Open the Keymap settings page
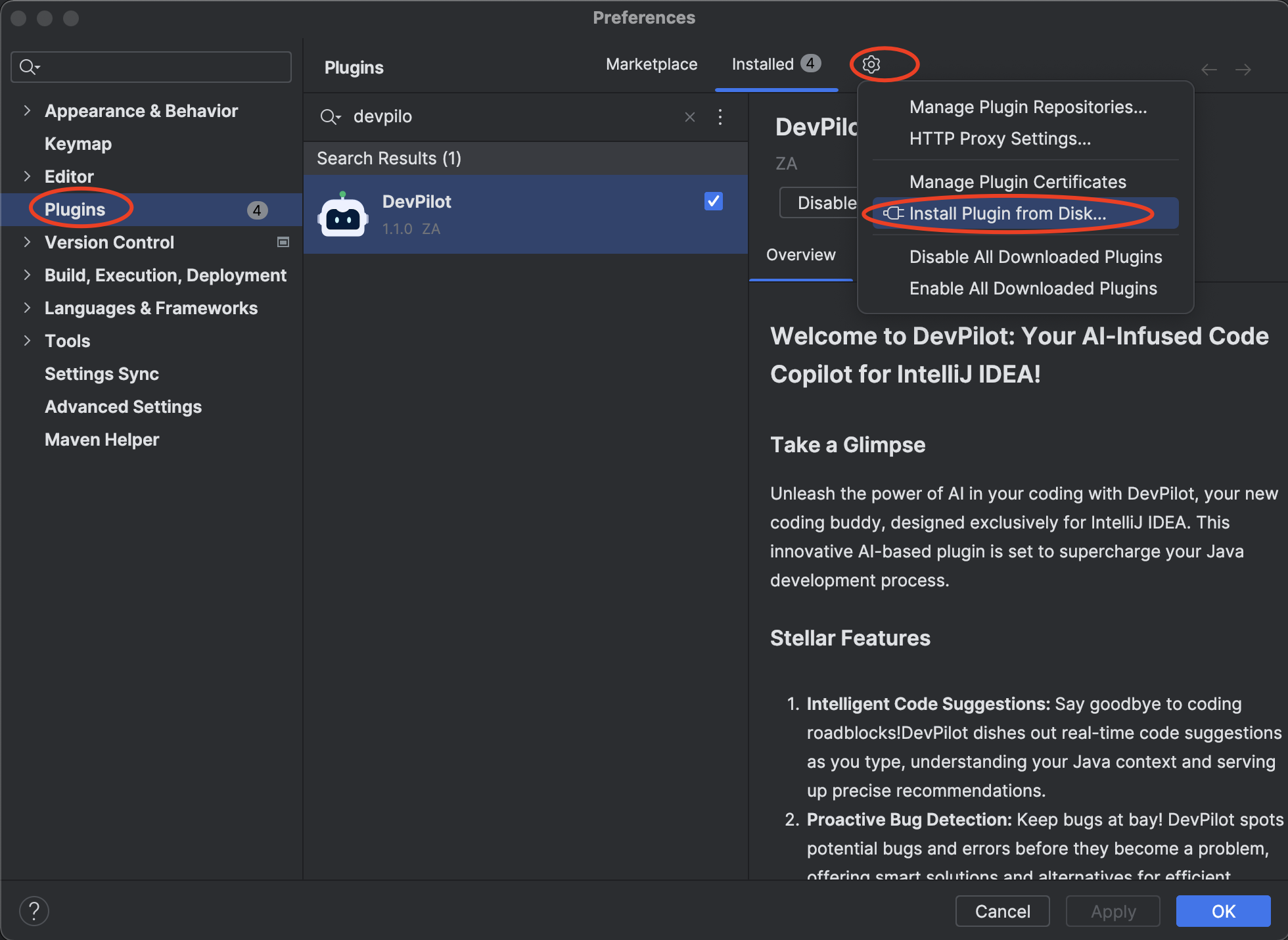 [78, 144]
